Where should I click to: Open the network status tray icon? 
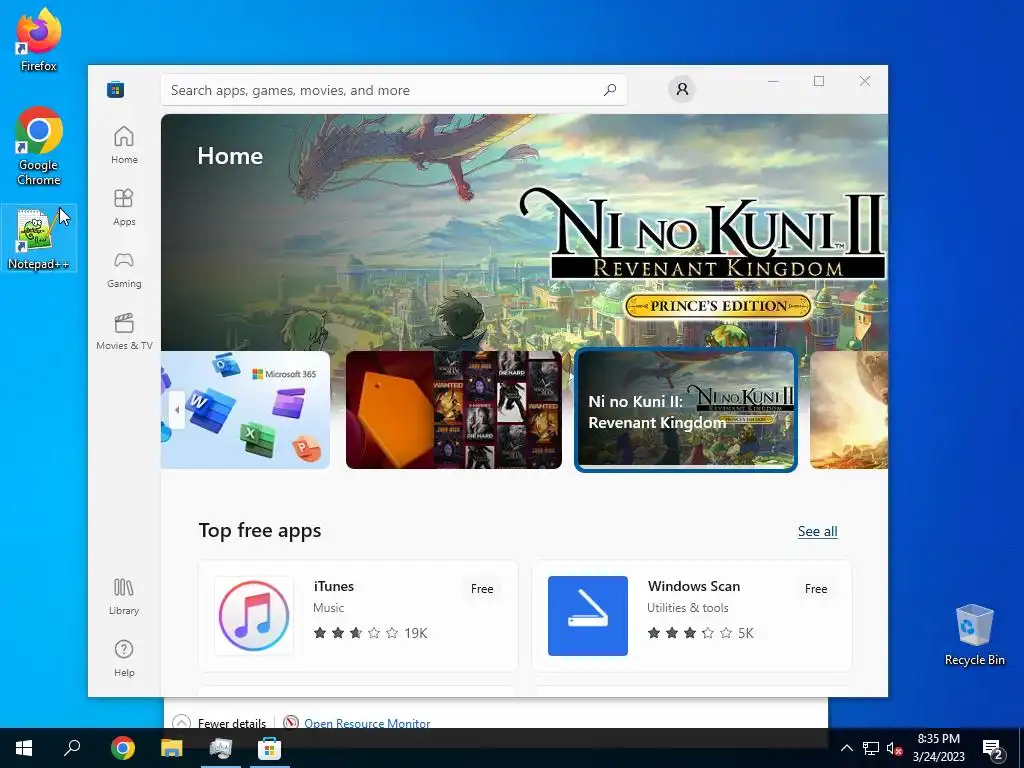coord(871,748)
